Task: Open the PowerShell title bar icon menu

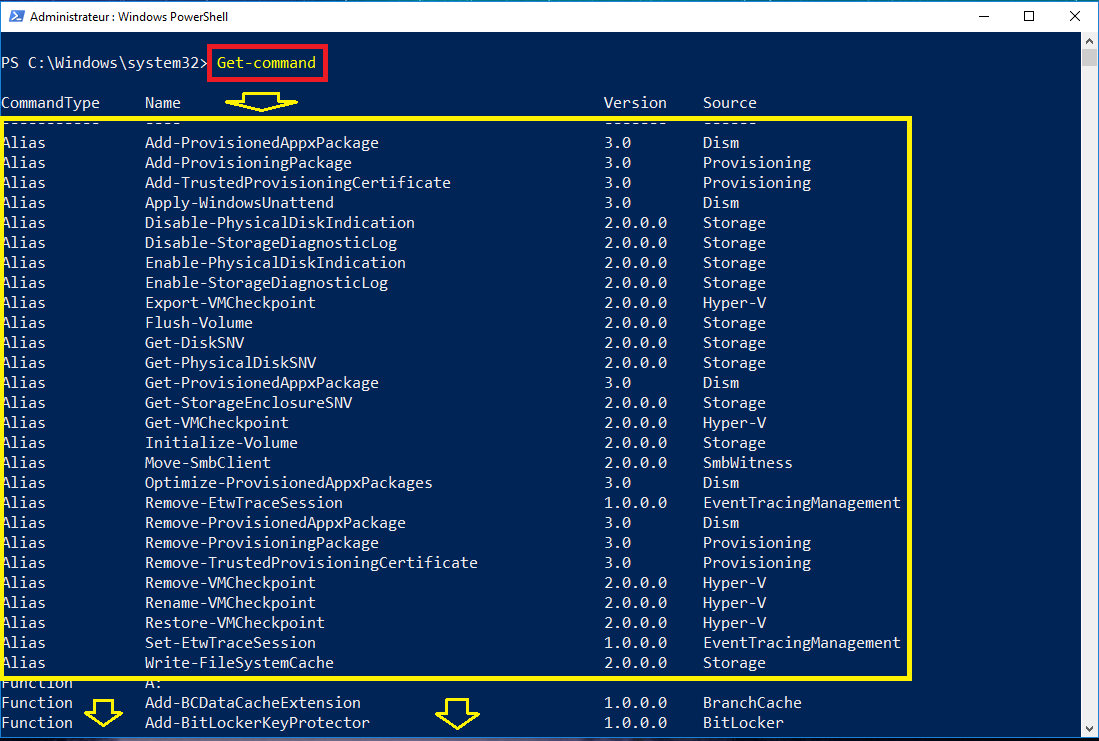Action: [x=14, y=16]
